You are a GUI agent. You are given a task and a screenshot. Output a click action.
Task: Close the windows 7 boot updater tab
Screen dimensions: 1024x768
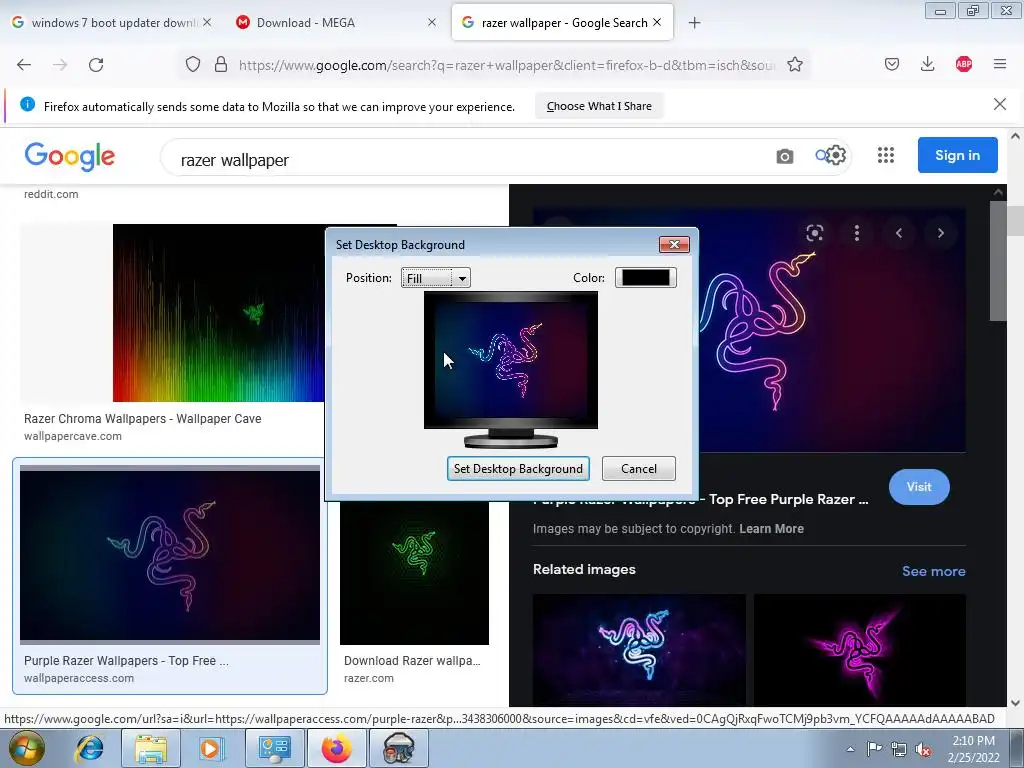207,22
